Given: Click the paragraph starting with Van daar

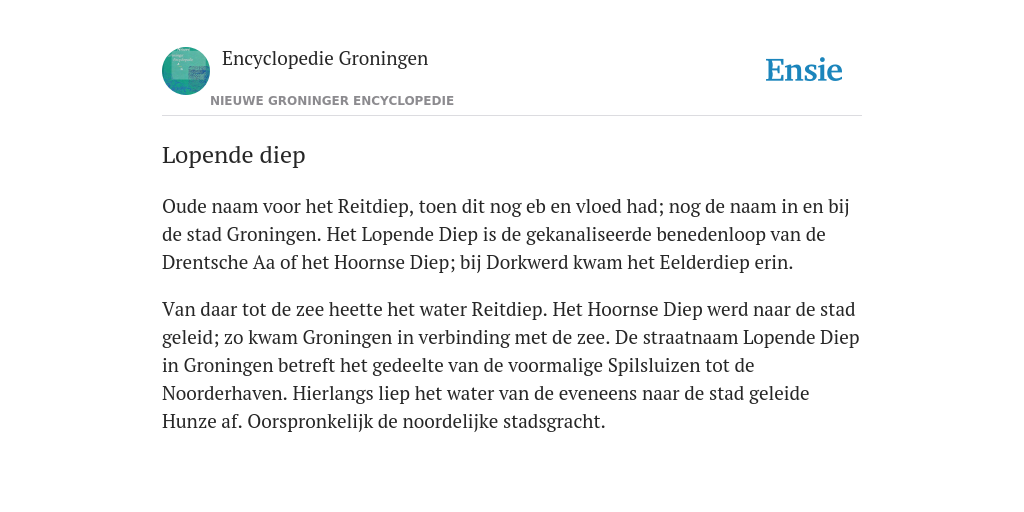Looking at the screenshot, I should [x=511, y=365].
